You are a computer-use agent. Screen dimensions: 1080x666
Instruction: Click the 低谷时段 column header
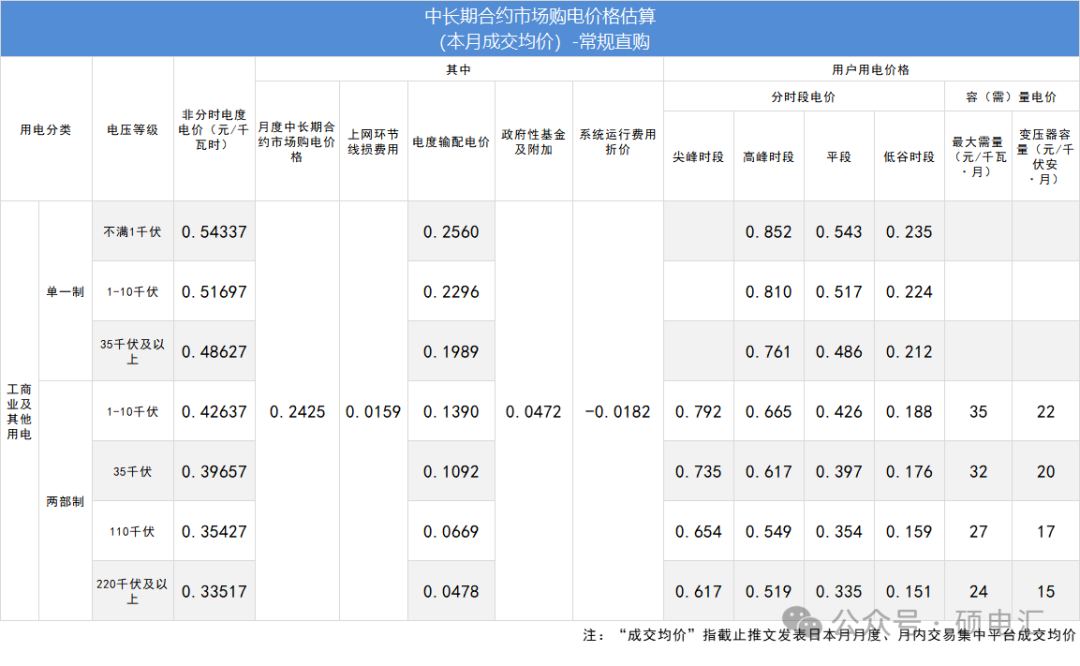point(908,157)
